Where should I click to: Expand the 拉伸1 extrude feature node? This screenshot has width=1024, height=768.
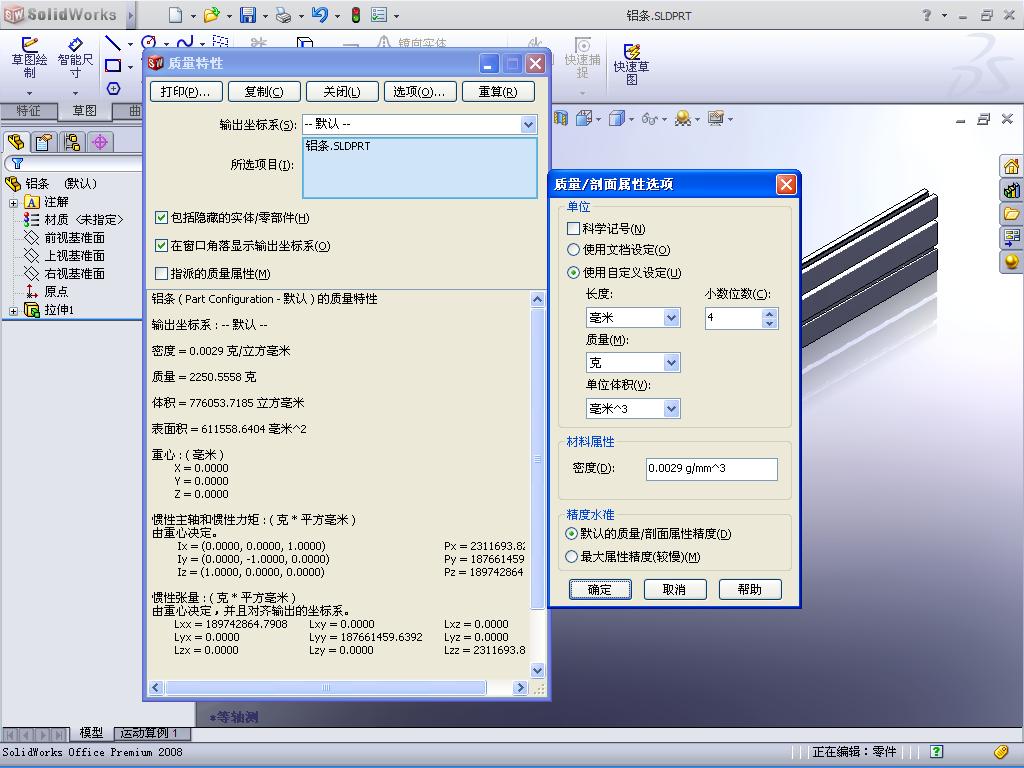coord(13,311)
